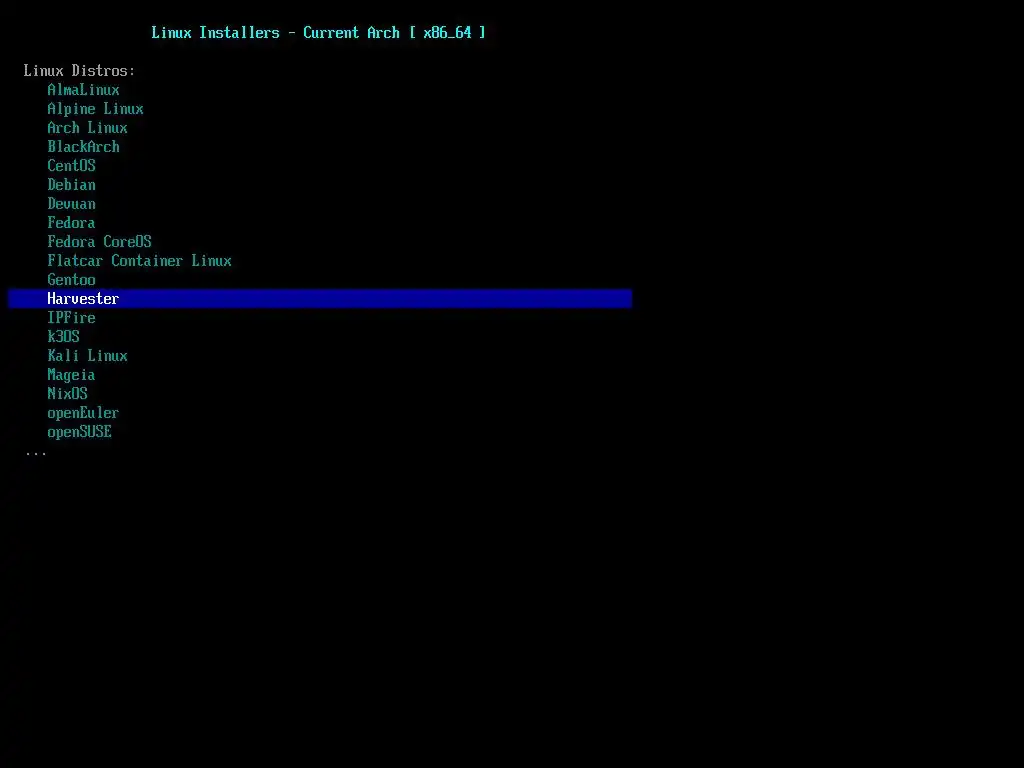The height and width of the screenshot is (768, 1024).
Task: Click the Linux Installers title line
Action: [x=318, y=33]
